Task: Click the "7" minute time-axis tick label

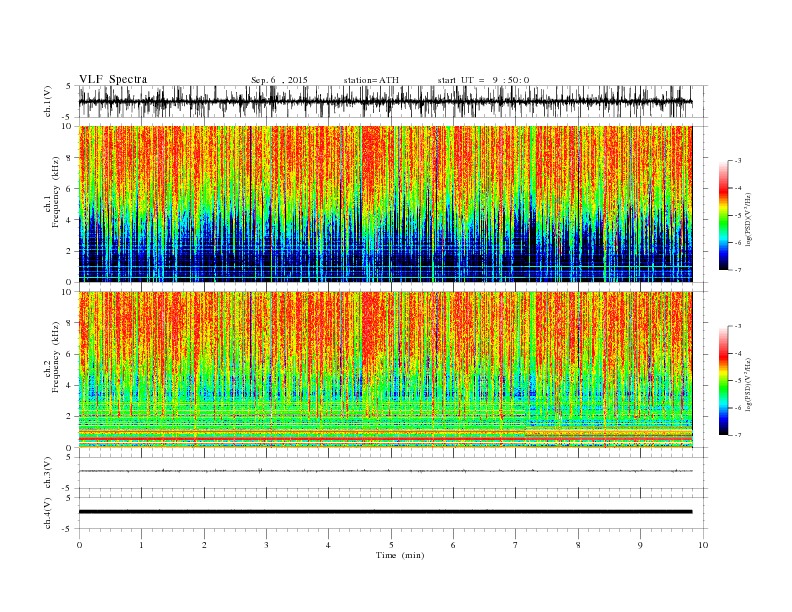Action: coord(516,545)
